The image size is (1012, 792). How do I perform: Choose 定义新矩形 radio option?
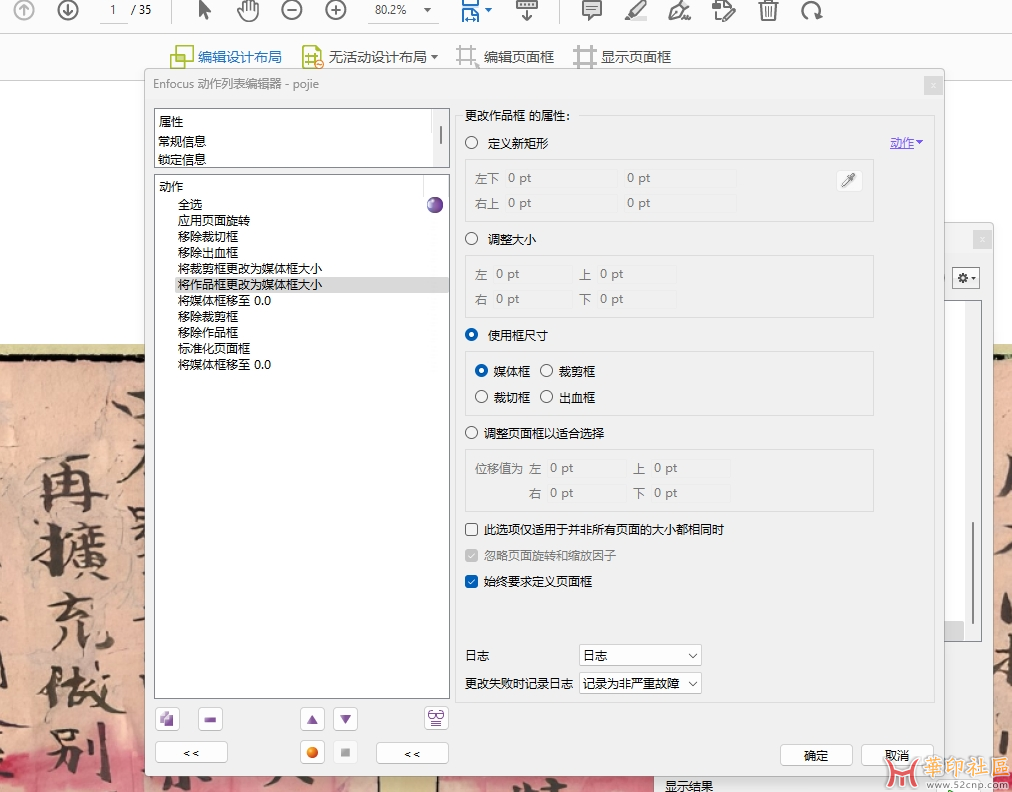(472, 143)
